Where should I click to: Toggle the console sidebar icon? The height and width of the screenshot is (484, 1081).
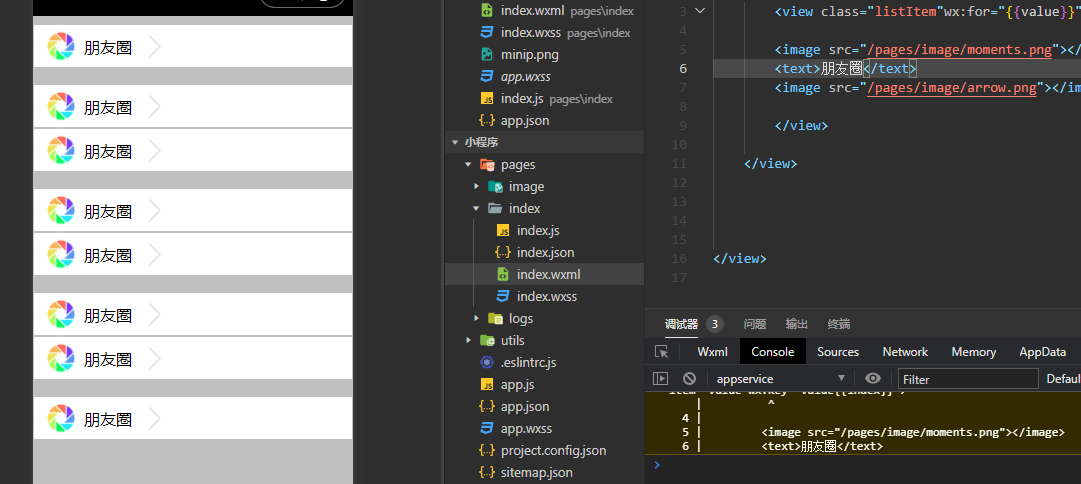(660, 379)
